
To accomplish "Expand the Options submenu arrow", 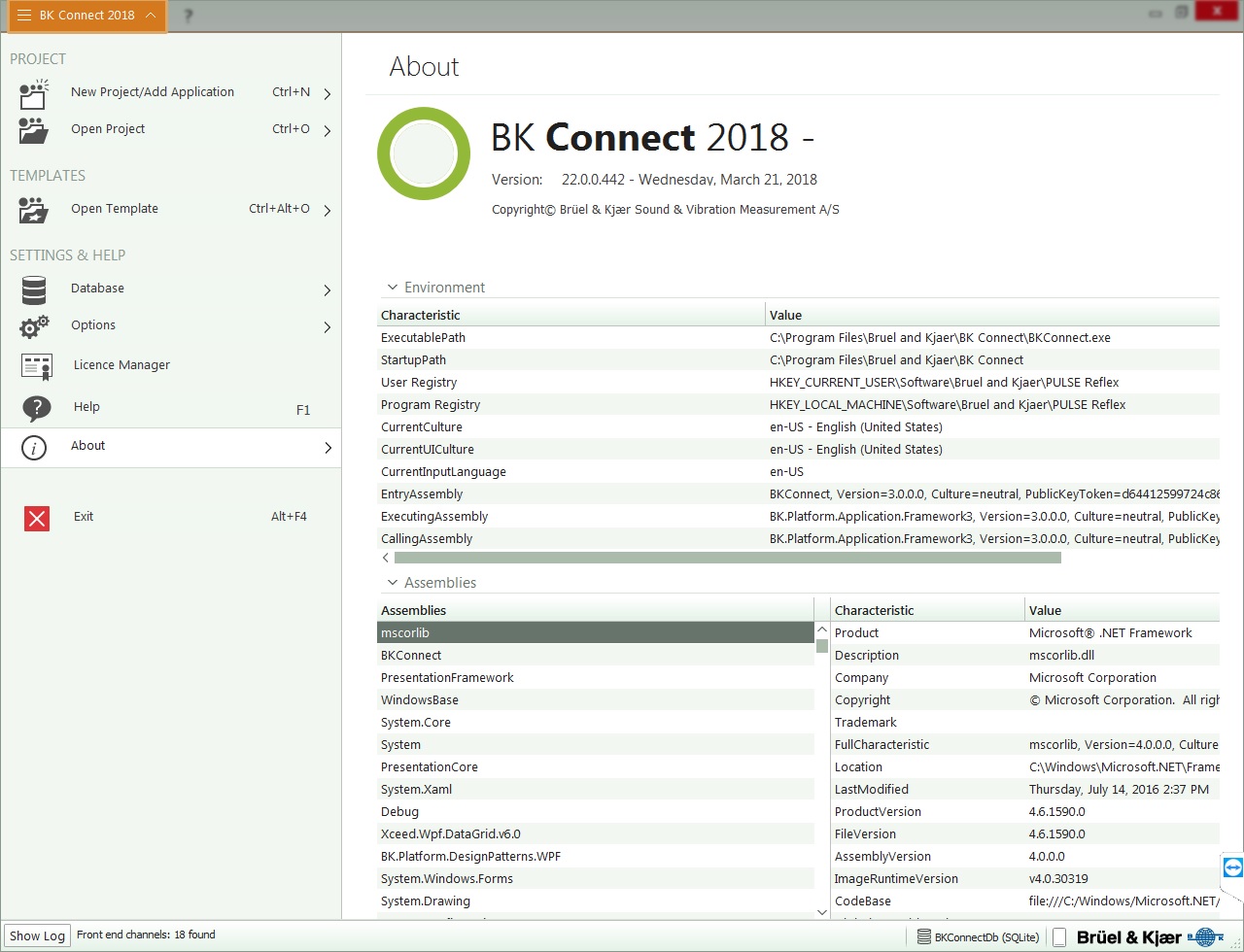I will 328,326.
